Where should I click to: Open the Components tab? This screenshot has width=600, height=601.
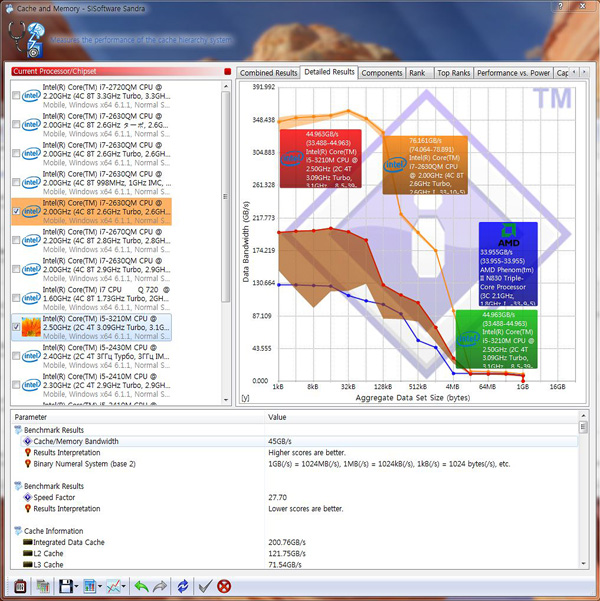click(381, 73)
